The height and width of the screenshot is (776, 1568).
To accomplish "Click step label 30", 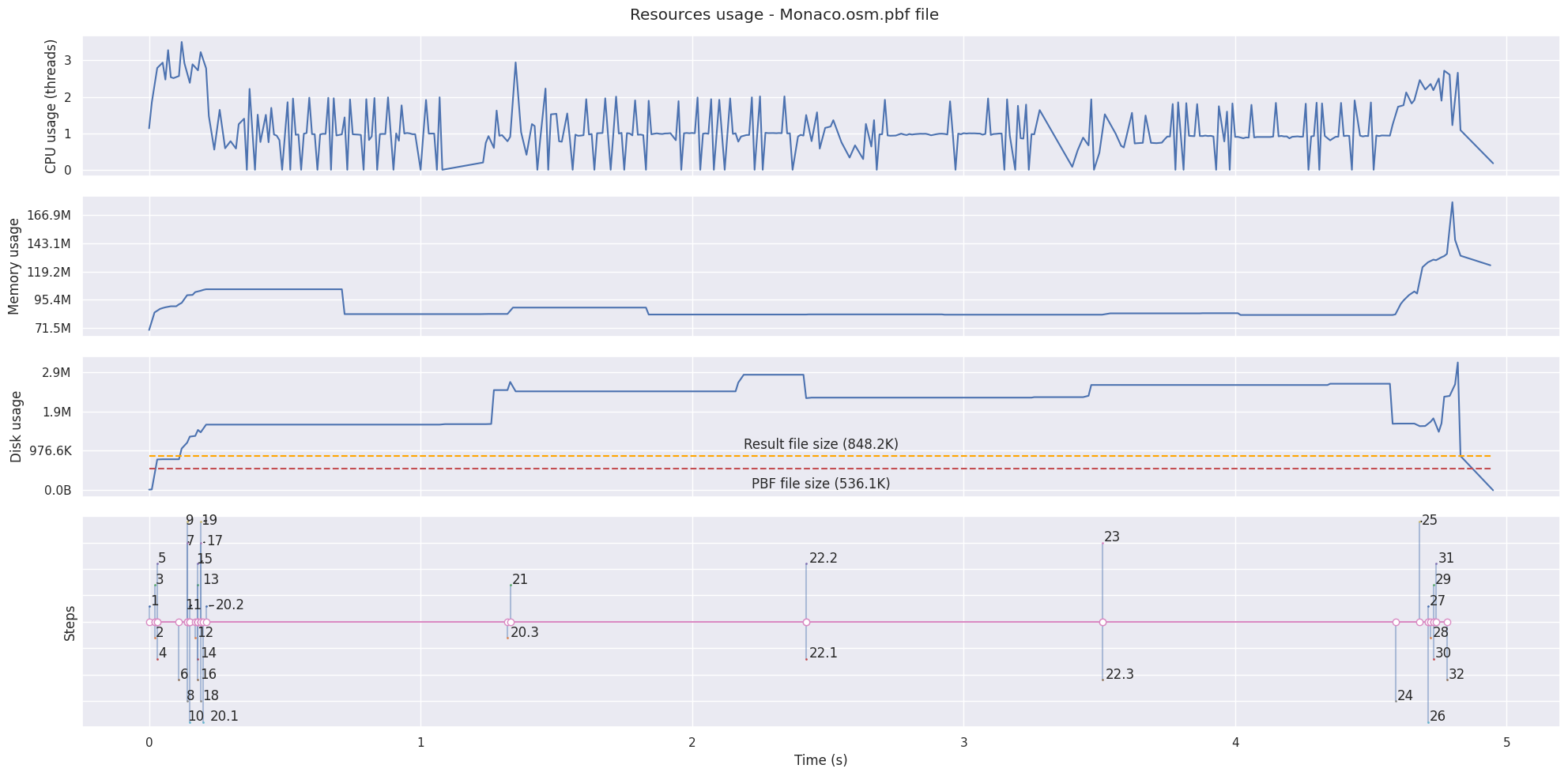I will 1443,654.
